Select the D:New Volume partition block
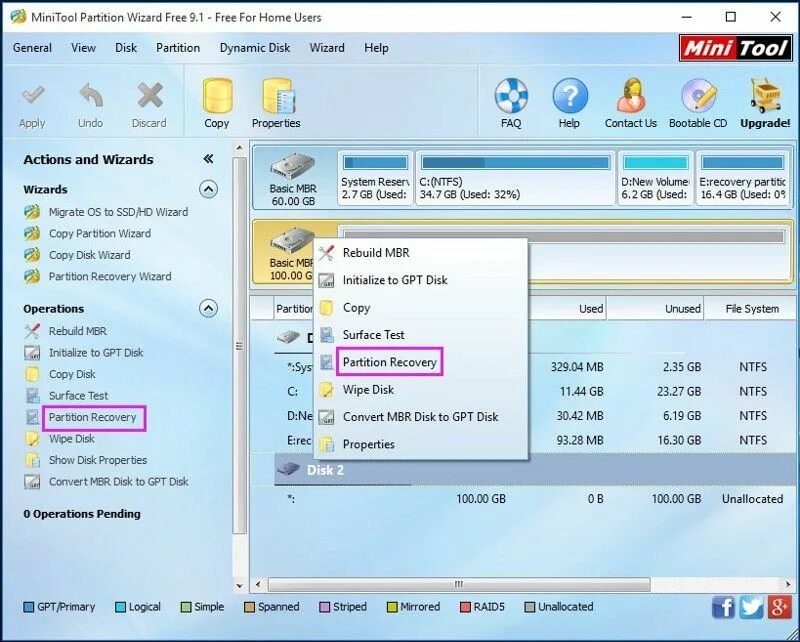The height and width of the screenshot is (642, 800). point(656,178)
